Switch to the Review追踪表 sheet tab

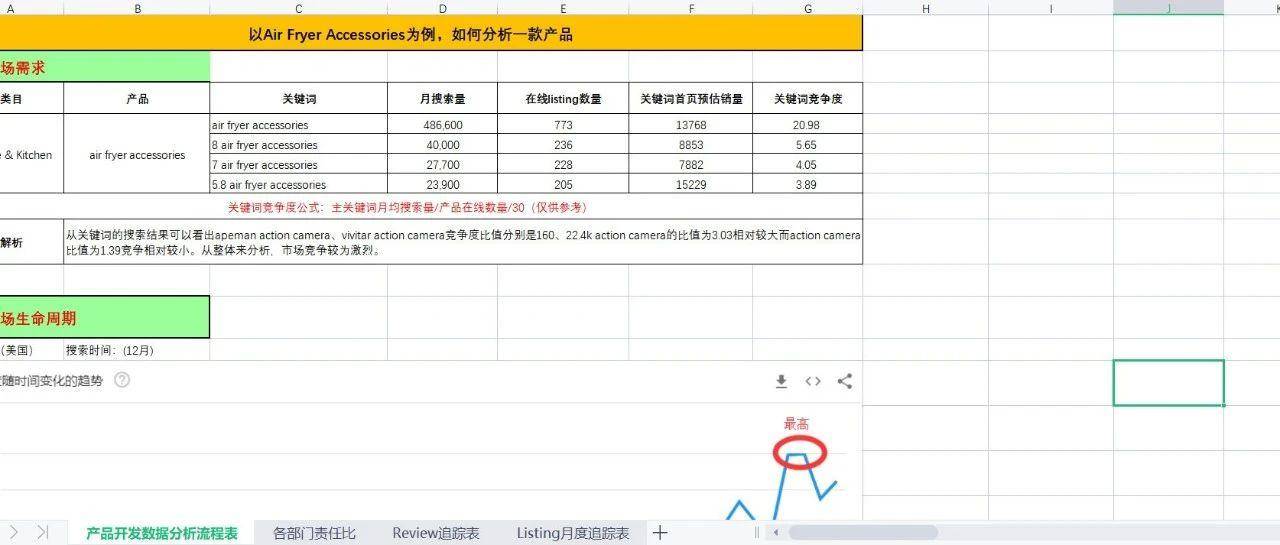[435, 533]
